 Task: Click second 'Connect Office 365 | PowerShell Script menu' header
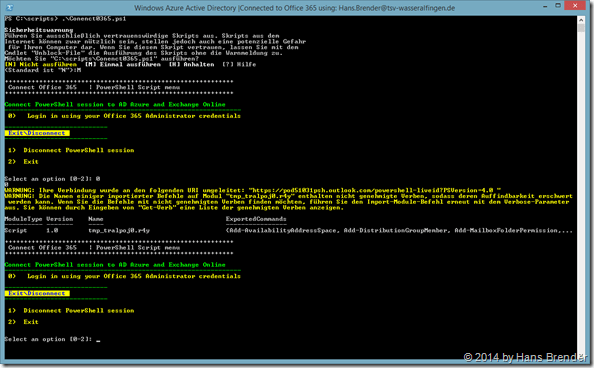coord(94,247)
